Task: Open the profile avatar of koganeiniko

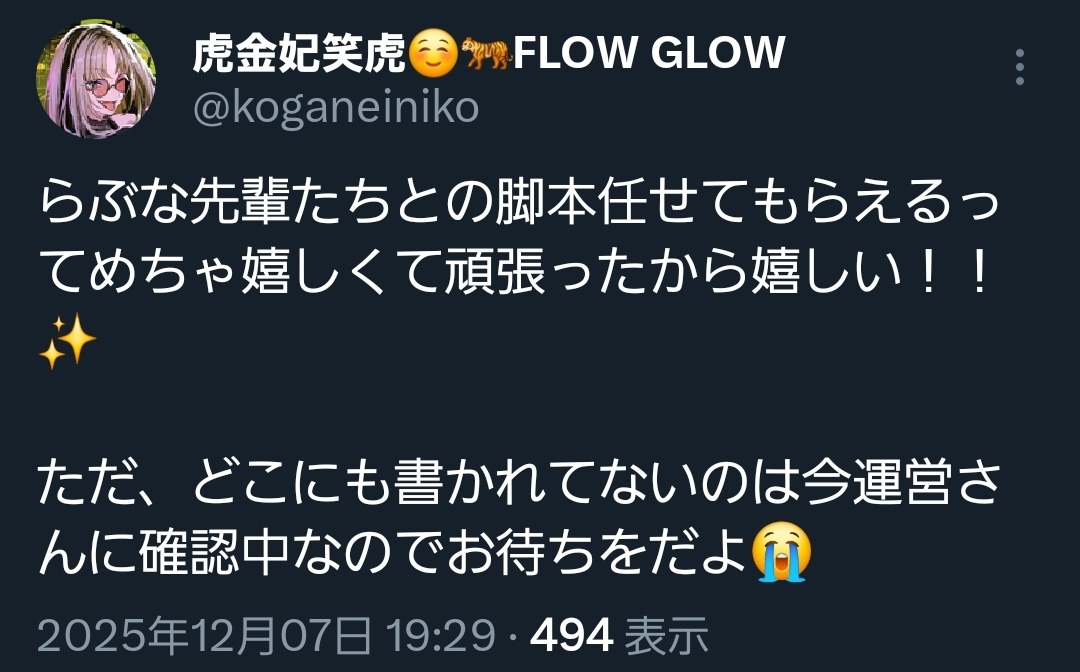Action: (x=96, y=78)
